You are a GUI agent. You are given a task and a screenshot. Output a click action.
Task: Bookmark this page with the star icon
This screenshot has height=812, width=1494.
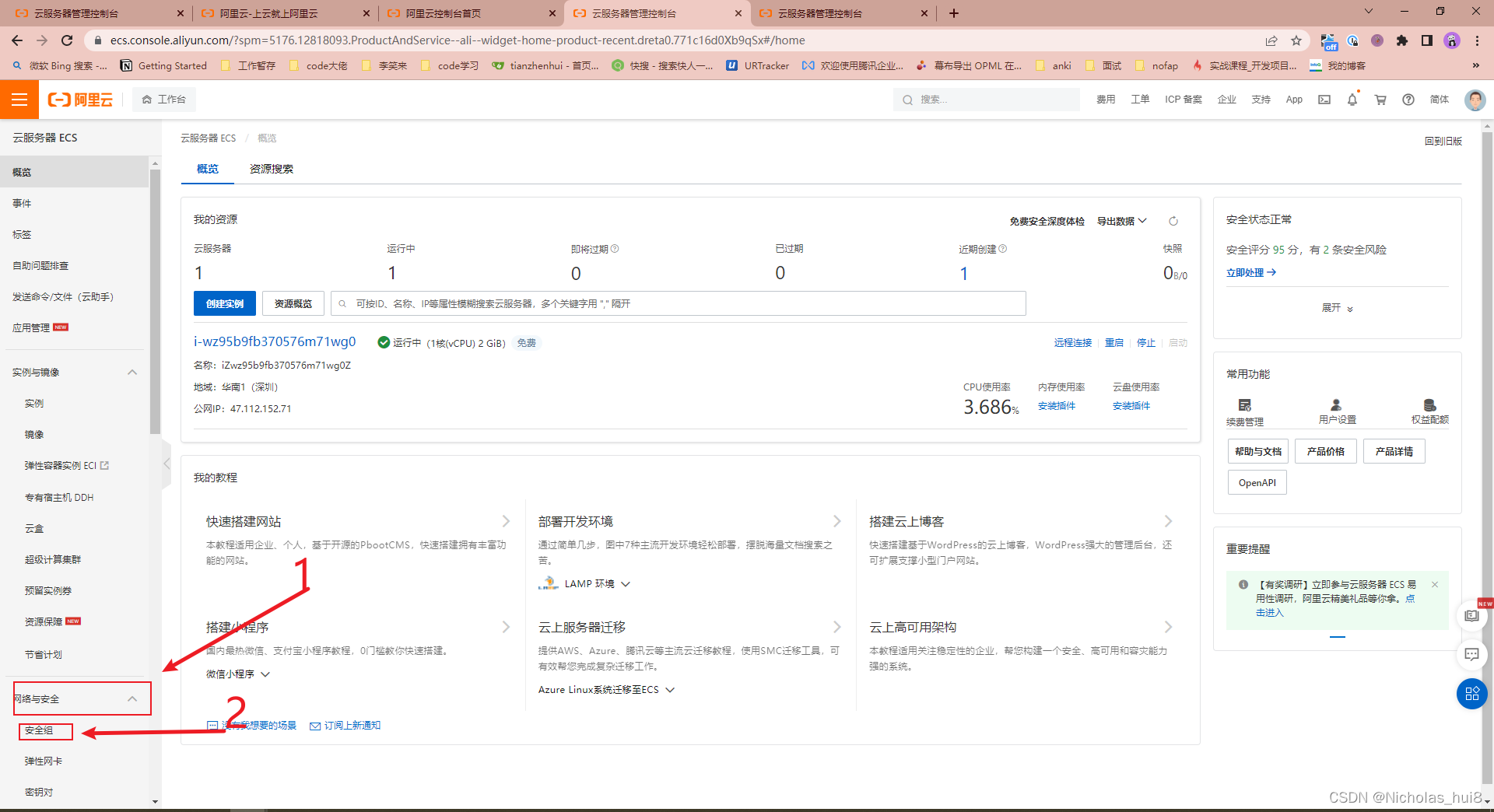click(x=1296, y=40)
